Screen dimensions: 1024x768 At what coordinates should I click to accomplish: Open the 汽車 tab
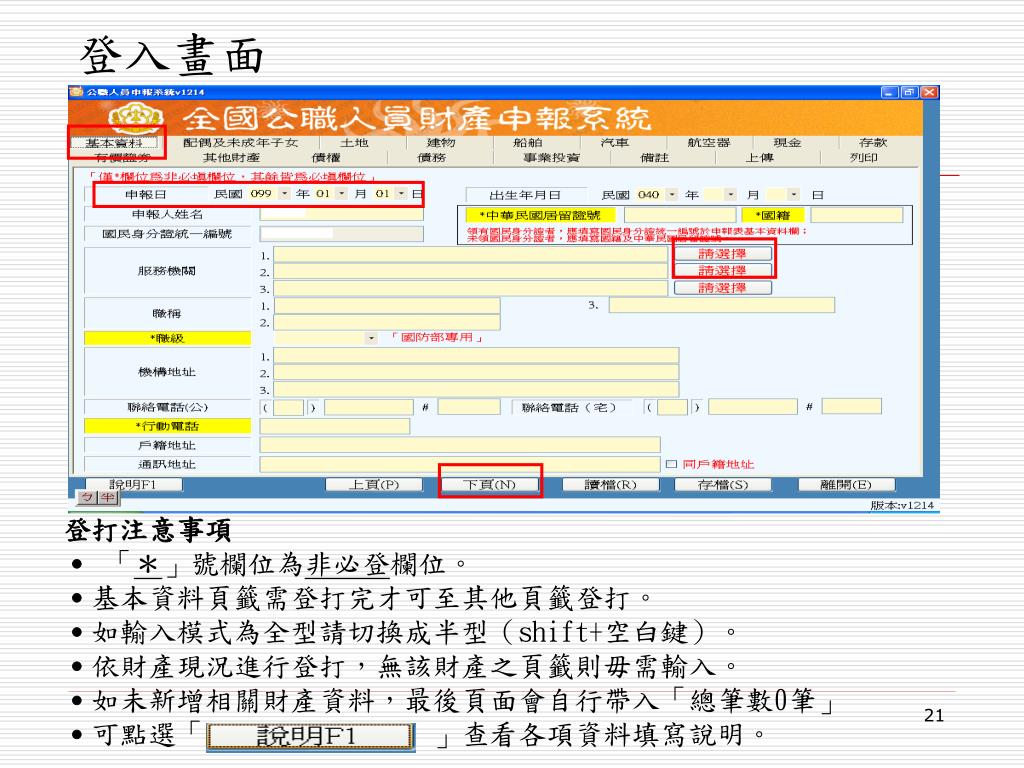point(615,142)
